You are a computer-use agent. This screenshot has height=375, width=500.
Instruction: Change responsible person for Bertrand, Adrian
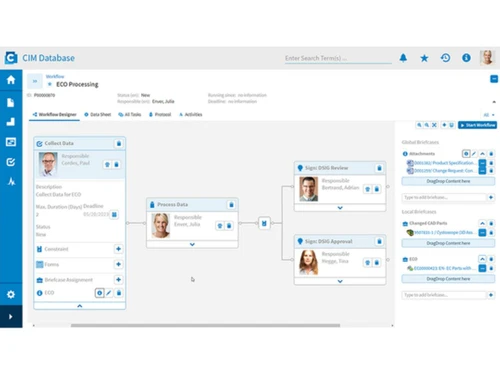(x=367, y=189)
